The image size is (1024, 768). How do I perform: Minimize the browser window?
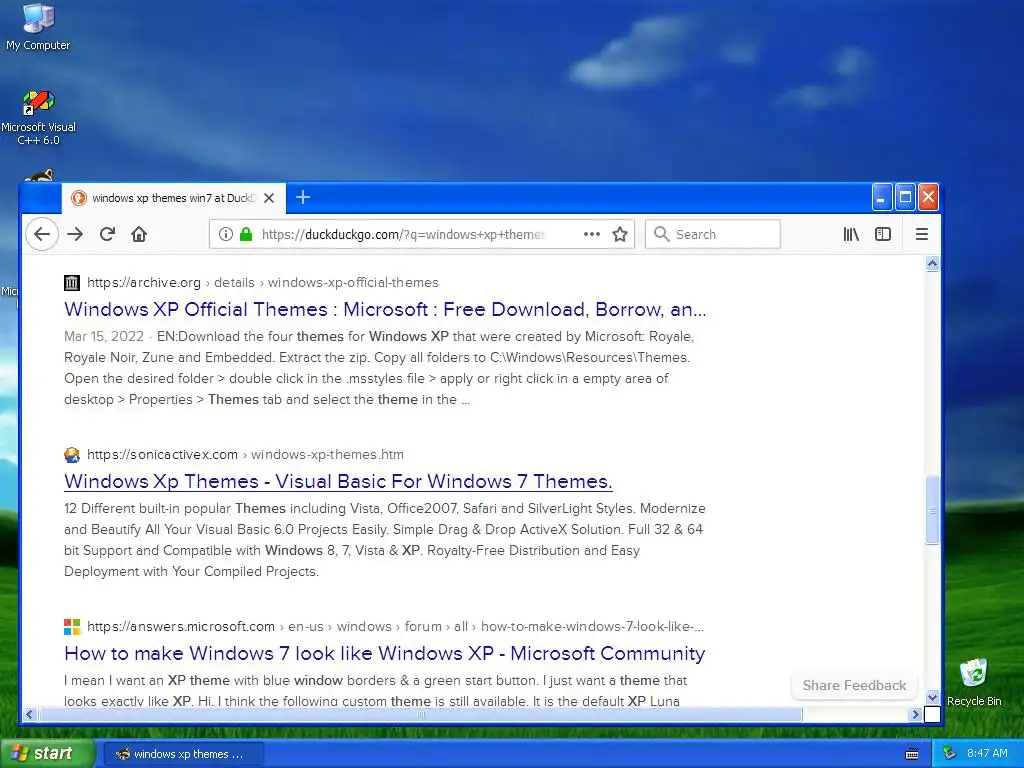point(882,197)
